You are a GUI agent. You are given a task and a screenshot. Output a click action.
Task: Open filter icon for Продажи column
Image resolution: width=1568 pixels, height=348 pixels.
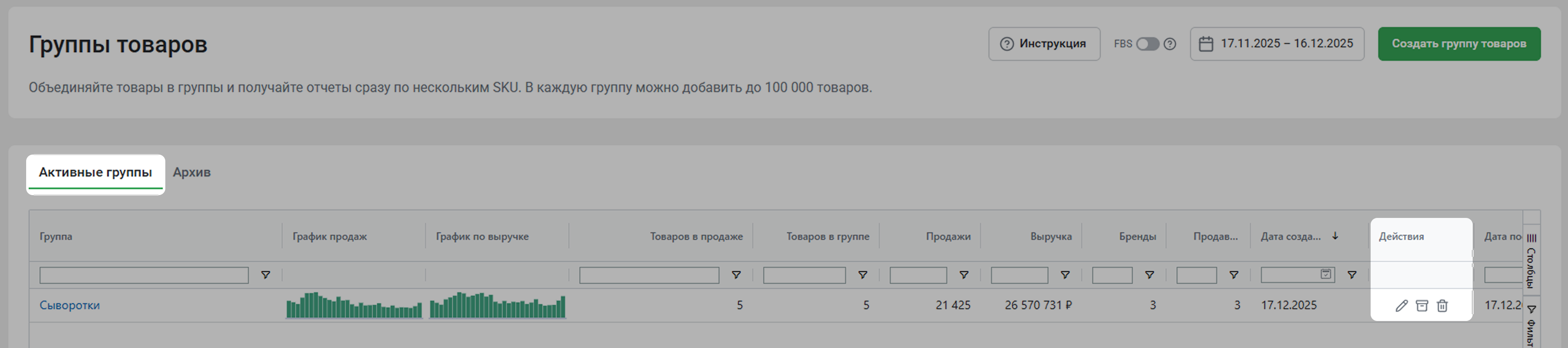[964, 275]
